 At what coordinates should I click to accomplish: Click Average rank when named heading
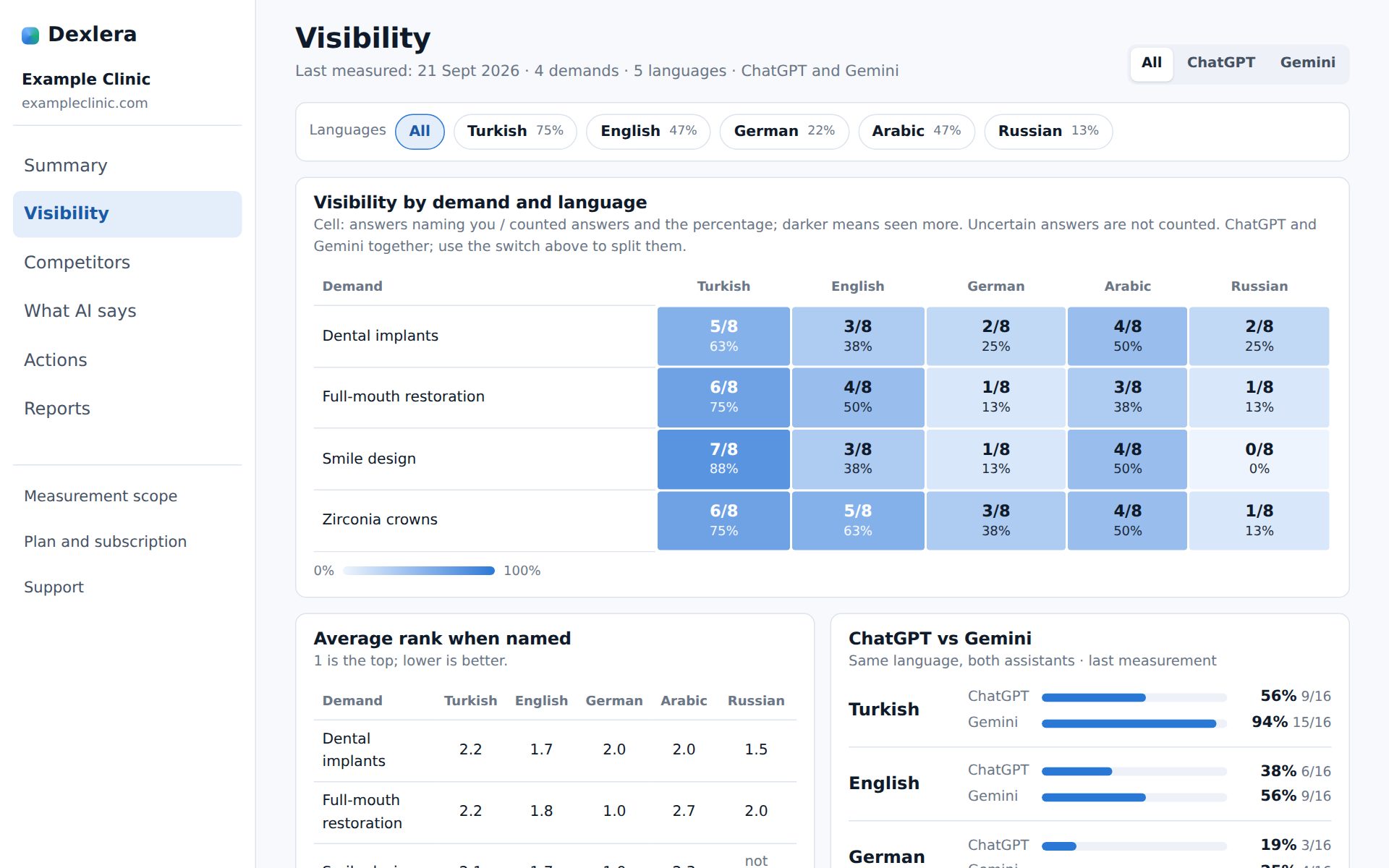pyautogui.click(x=442, y=639)
